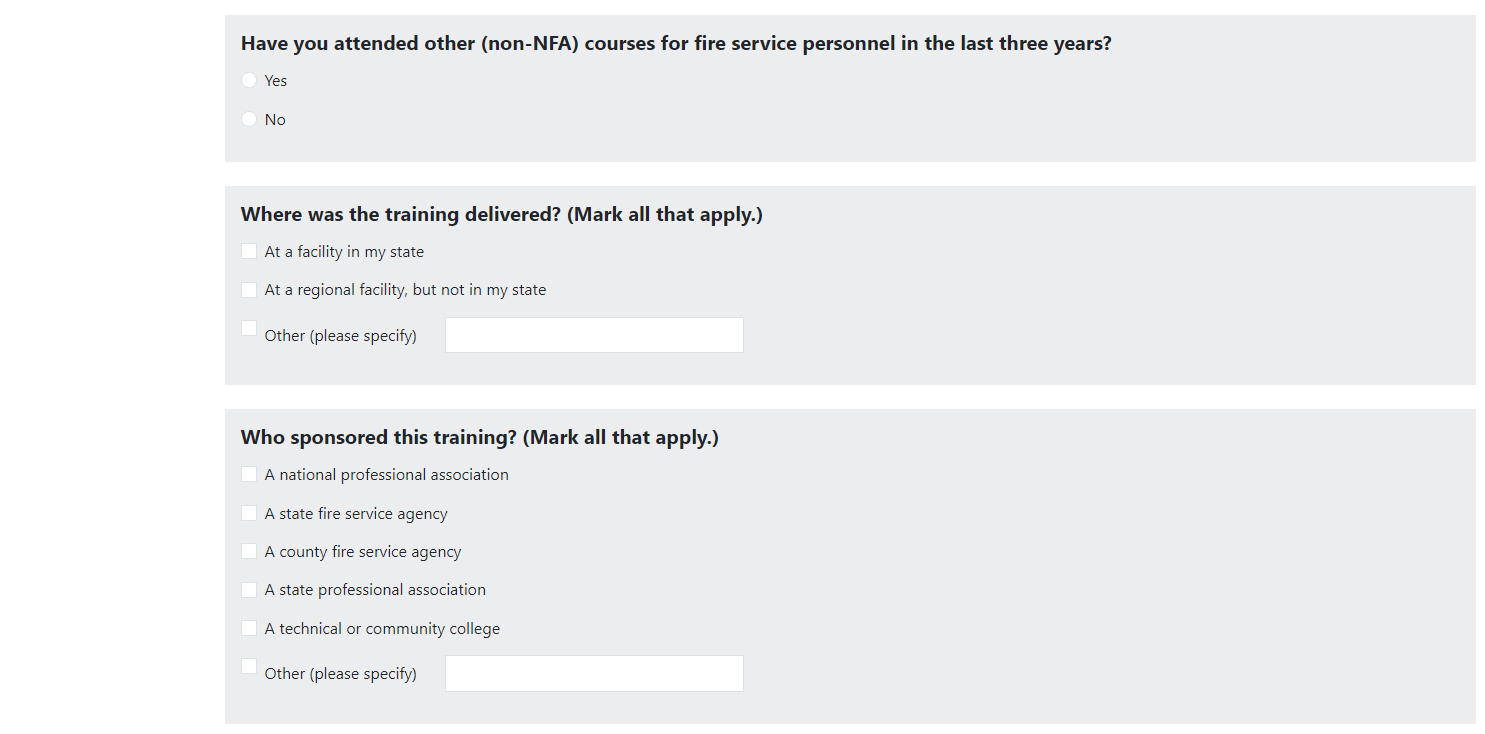The image size is (1485, 734).
Task: Select the No radio button
Action: click(249, 119)
